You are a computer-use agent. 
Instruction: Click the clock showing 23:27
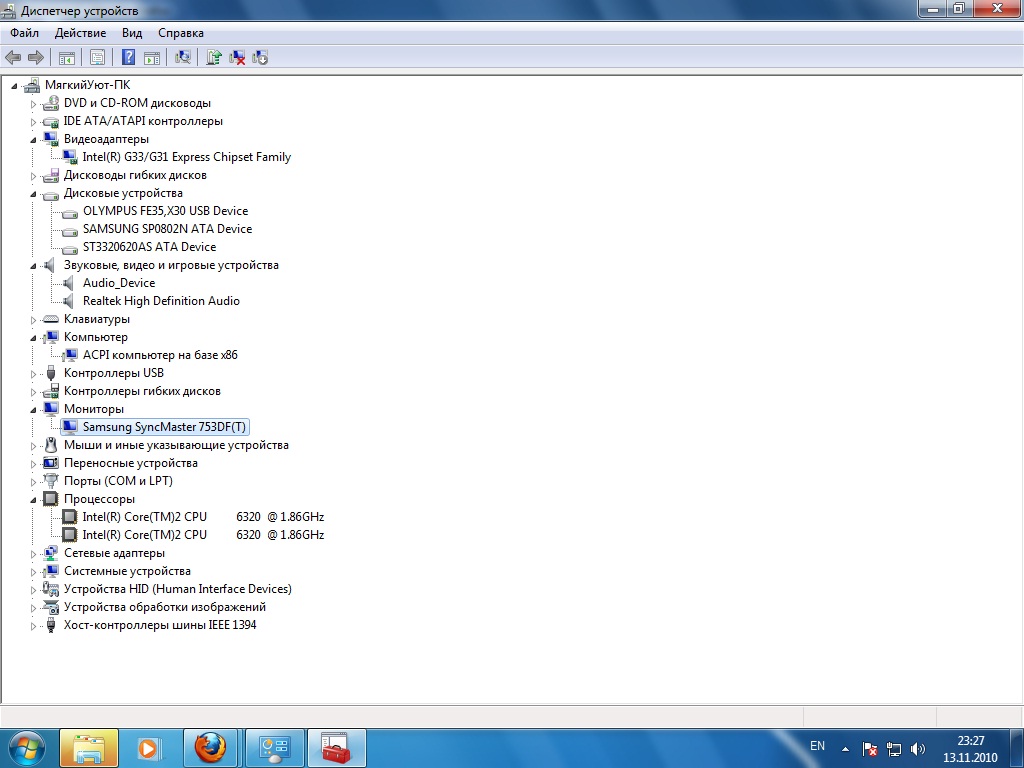pyautogui.click(x=970, y=741)
